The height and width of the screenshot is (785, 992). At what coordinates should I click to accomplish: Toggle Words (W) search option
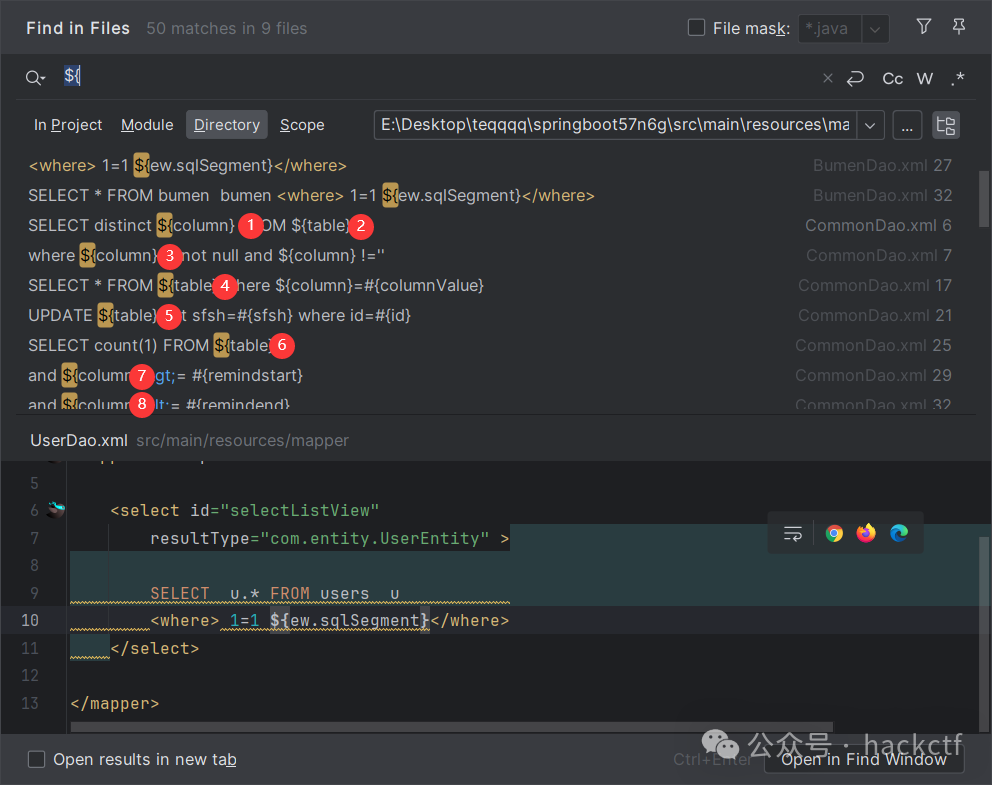[925, 78]
